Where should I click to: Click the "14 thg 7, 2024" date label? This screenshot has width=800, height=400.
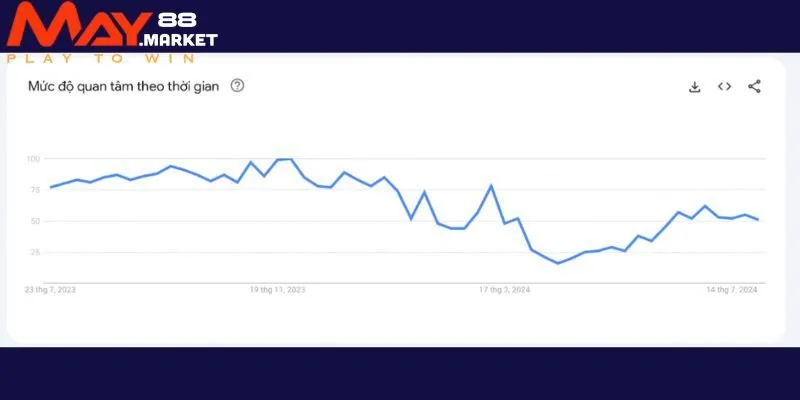(x=731, y=290)
